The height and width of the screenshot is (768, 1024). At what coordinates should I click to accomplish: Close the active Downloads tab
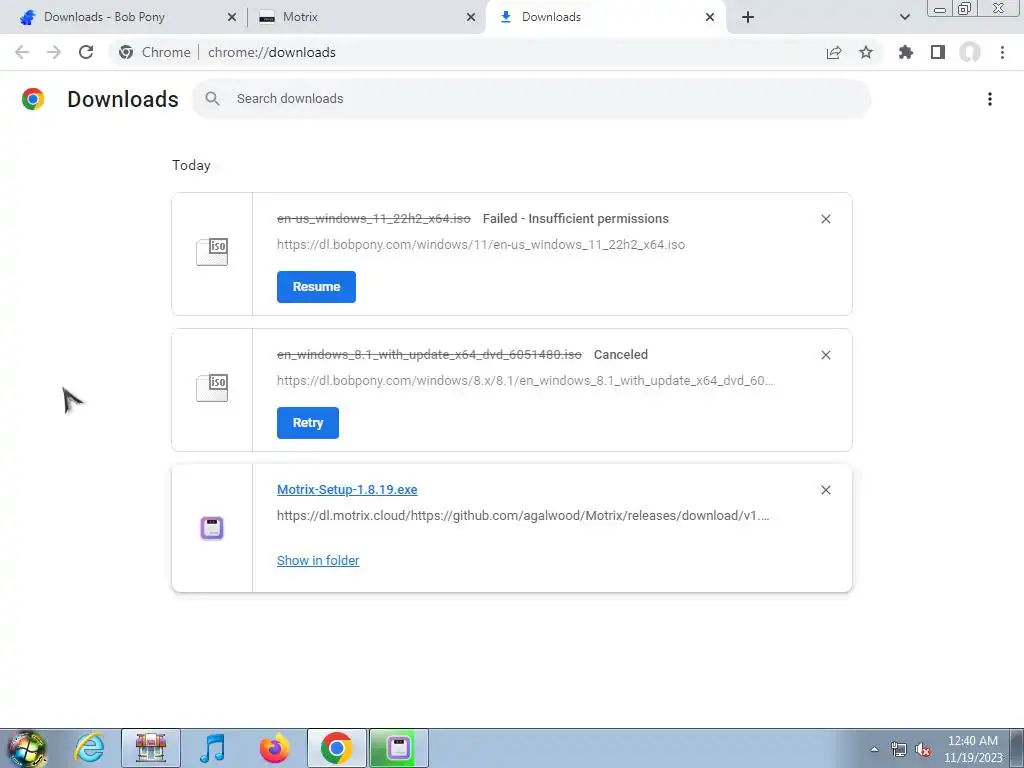click(710, 17)
